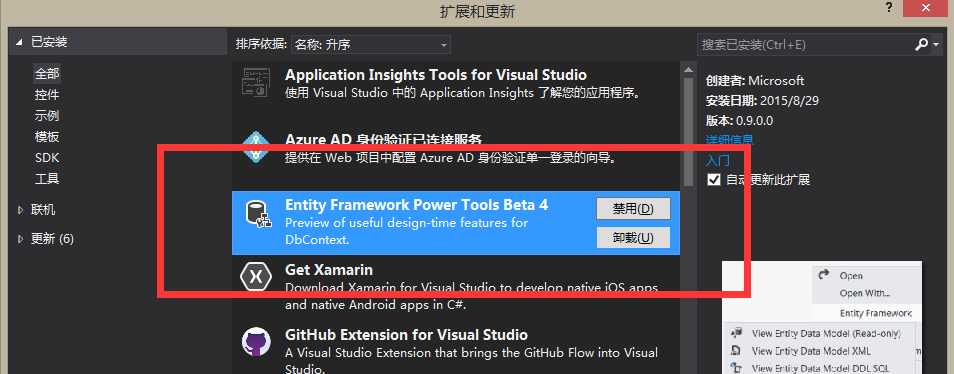This screenshot has height=374, width=954.
Task: Open the 排序依据 名称: 升序 dropdown
Action: (x=371, y=44)
